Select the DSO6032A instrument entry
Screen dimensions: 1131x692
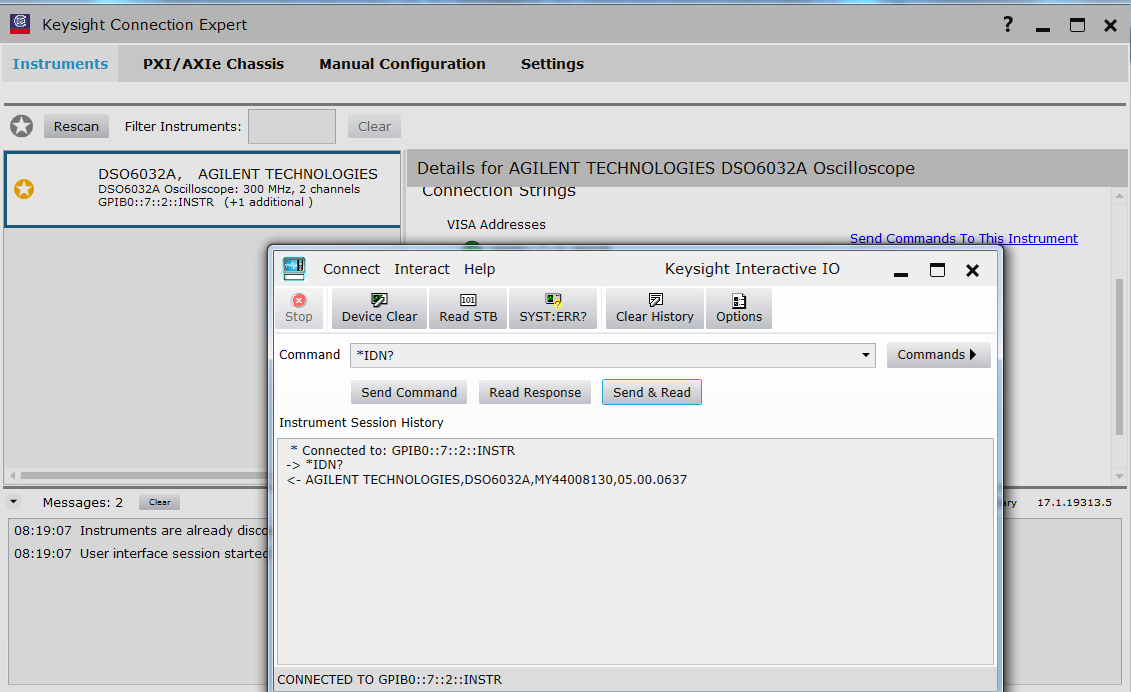203,189
